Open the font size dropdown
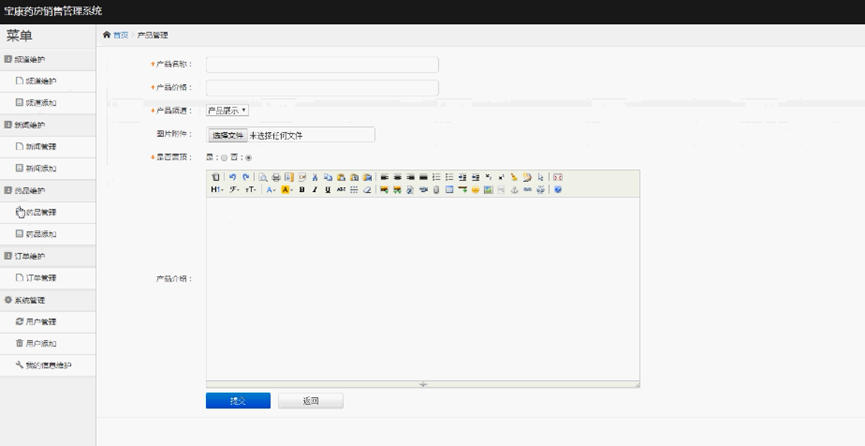Screen dimensions: 865x446 [x=250, y=190]
